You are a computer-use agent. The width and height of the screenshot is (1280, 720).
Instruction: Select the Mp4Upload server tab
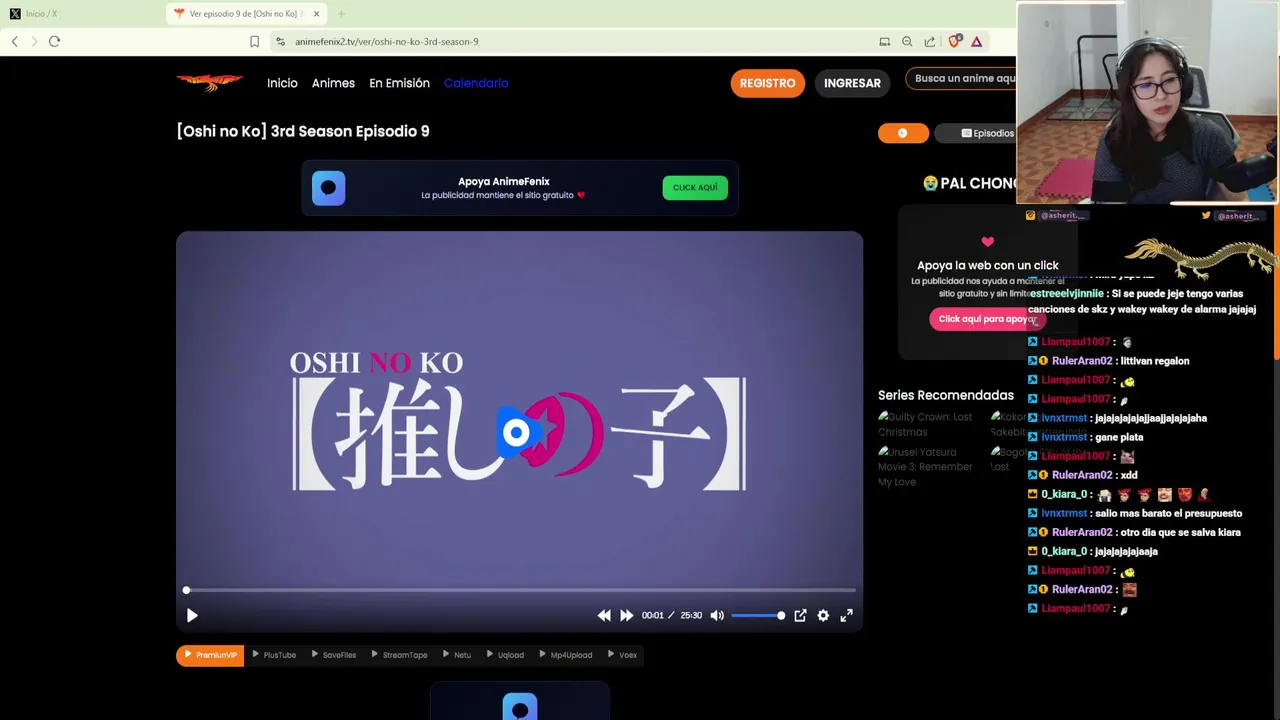[x=566, y=655]
